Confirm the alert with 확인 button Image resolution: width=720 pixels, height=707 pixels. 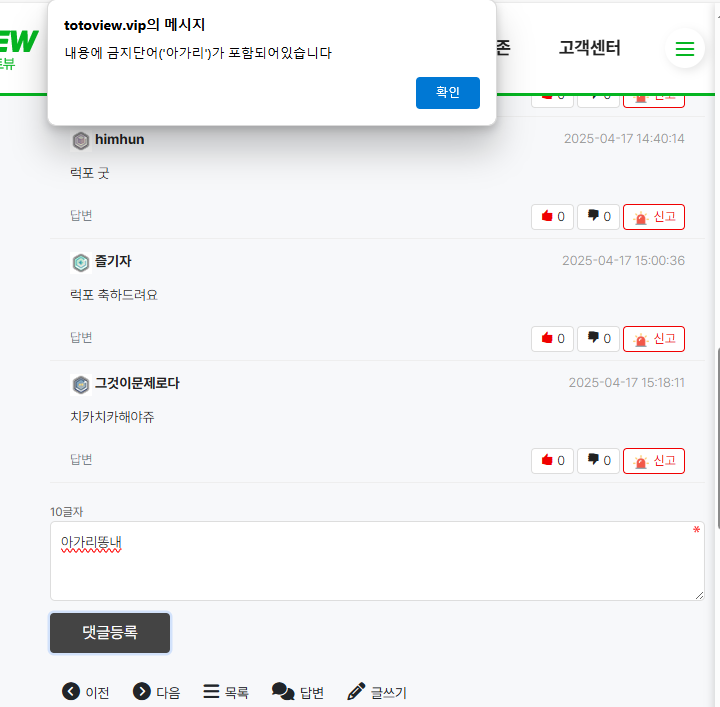[x=448, y=93]
